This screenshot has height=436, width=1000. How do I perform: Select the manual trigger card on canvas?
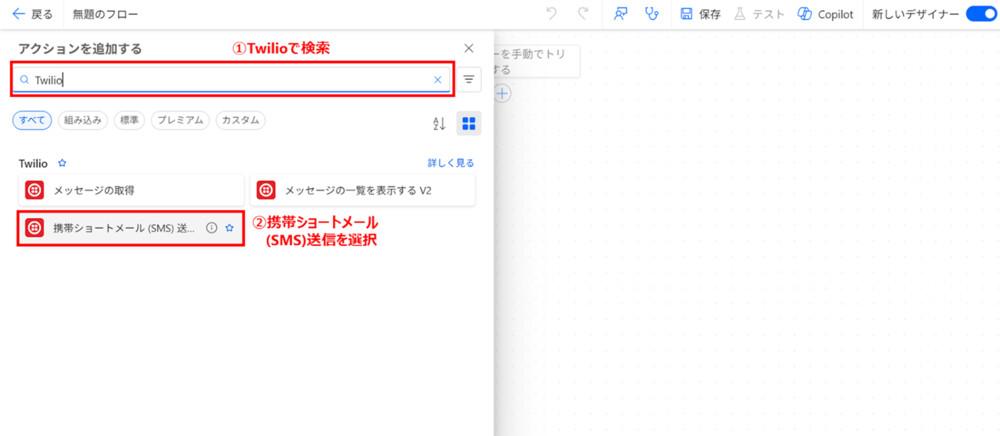tap(537, 61)
